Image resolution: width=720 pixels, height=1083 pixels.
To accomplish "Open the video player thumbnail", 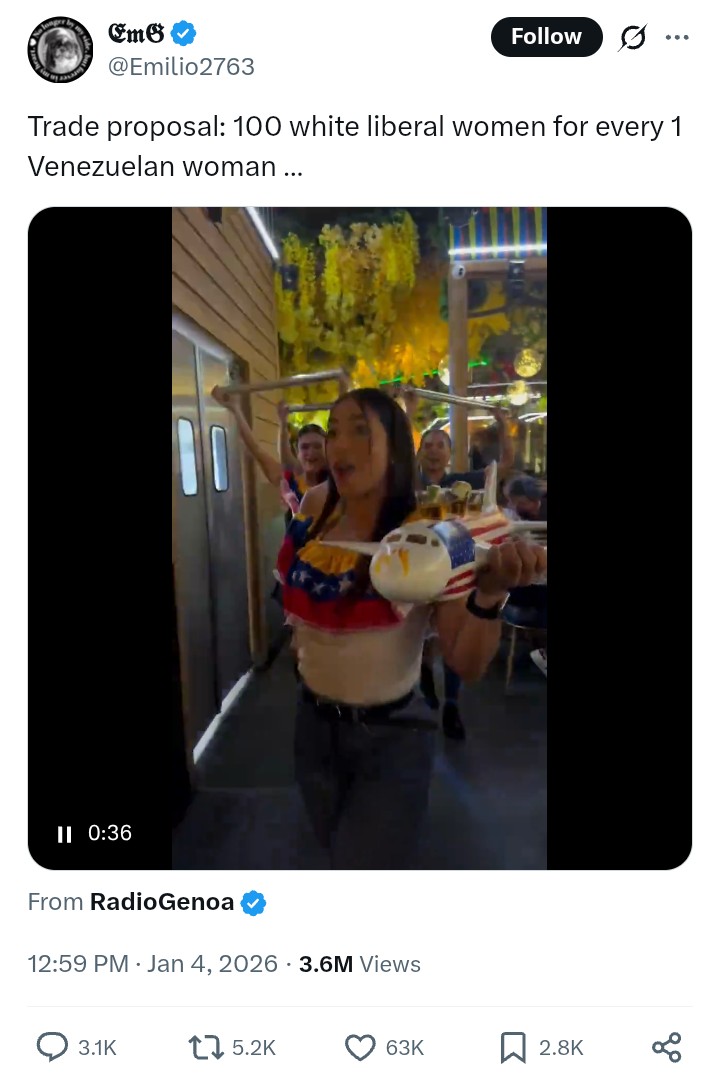I will tap(359, 538).
